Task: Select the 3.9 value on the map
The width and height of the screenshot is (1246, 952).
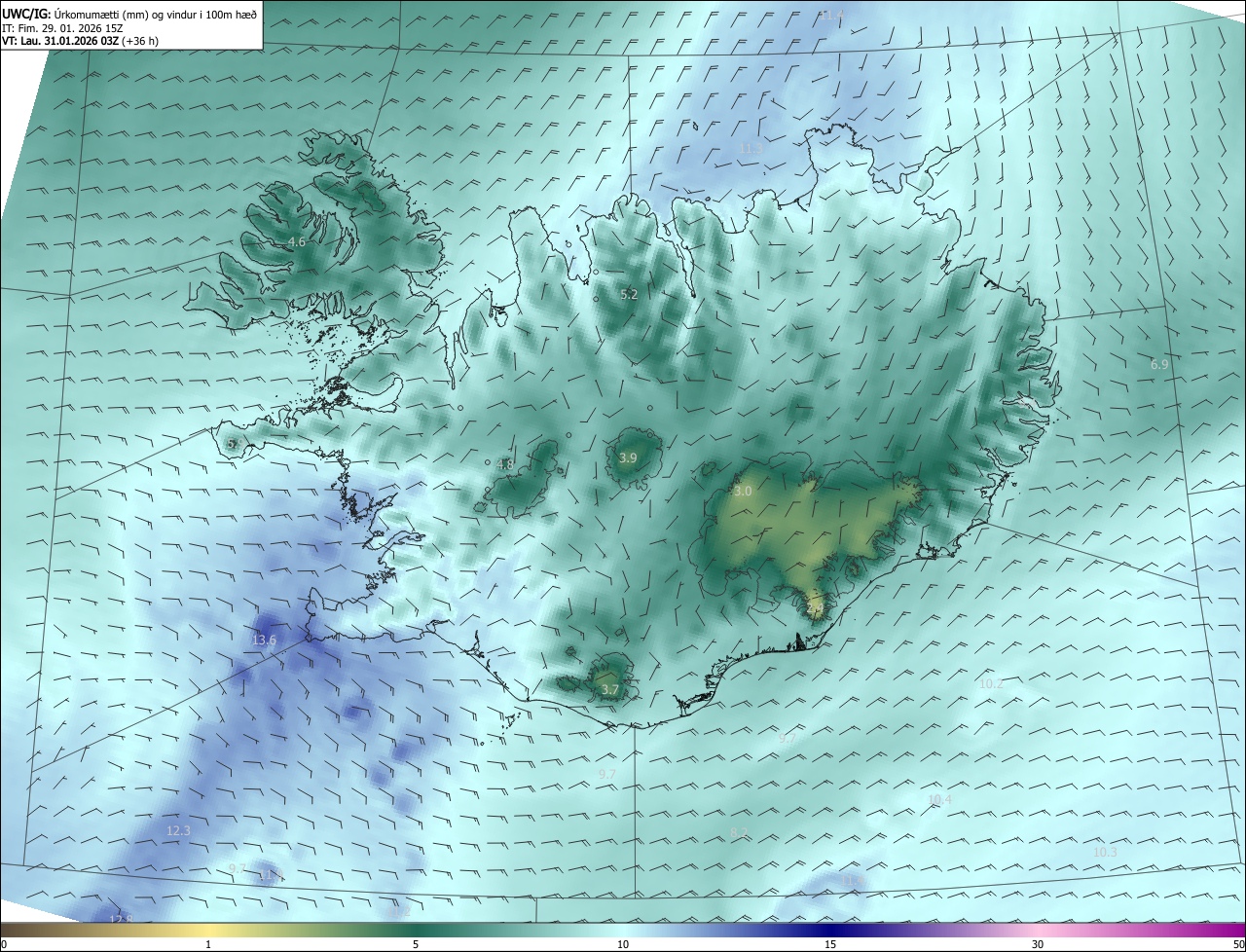Action: coord(628,458)
